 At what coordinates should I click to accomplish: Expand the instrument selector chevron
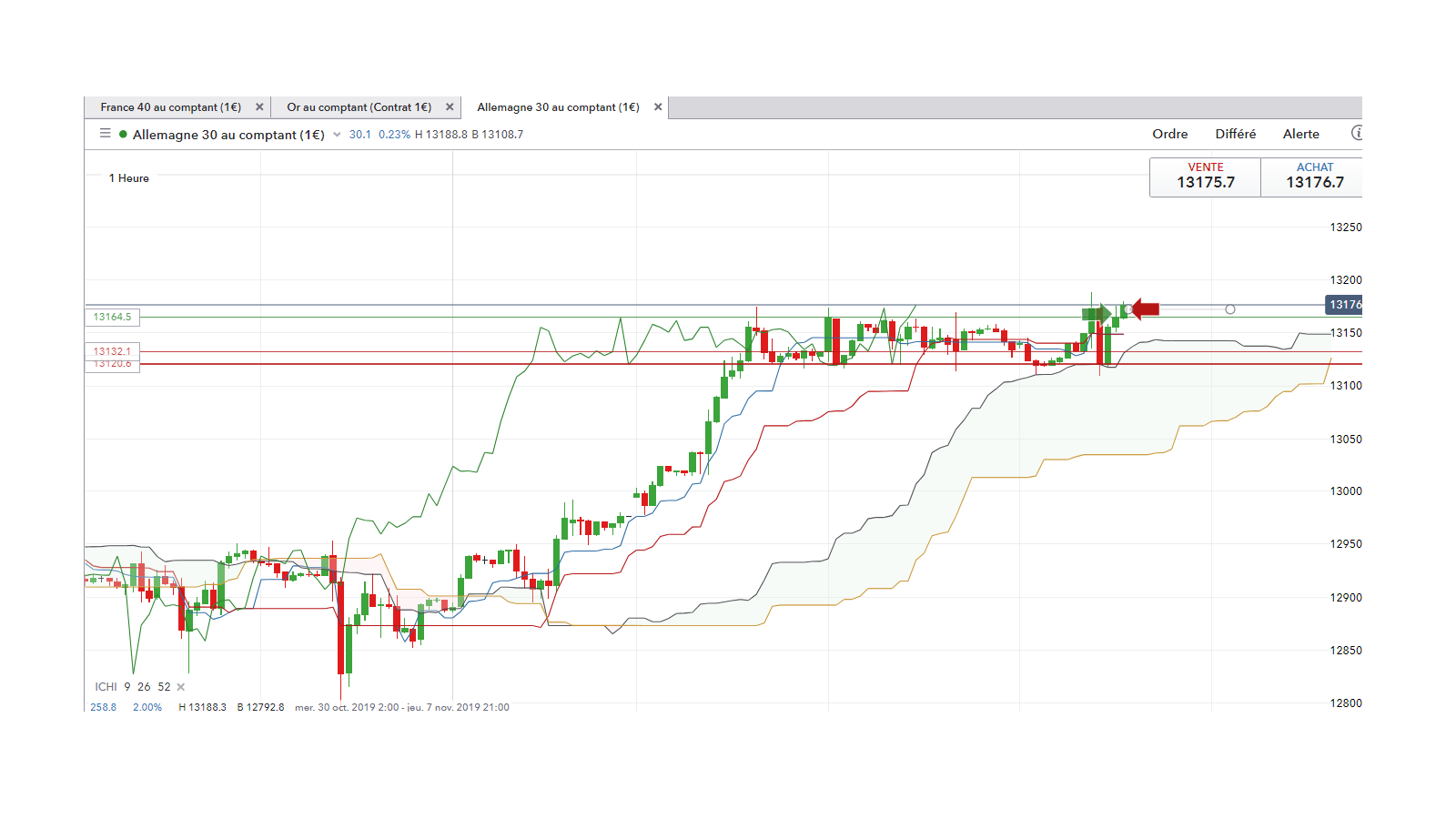337,135
